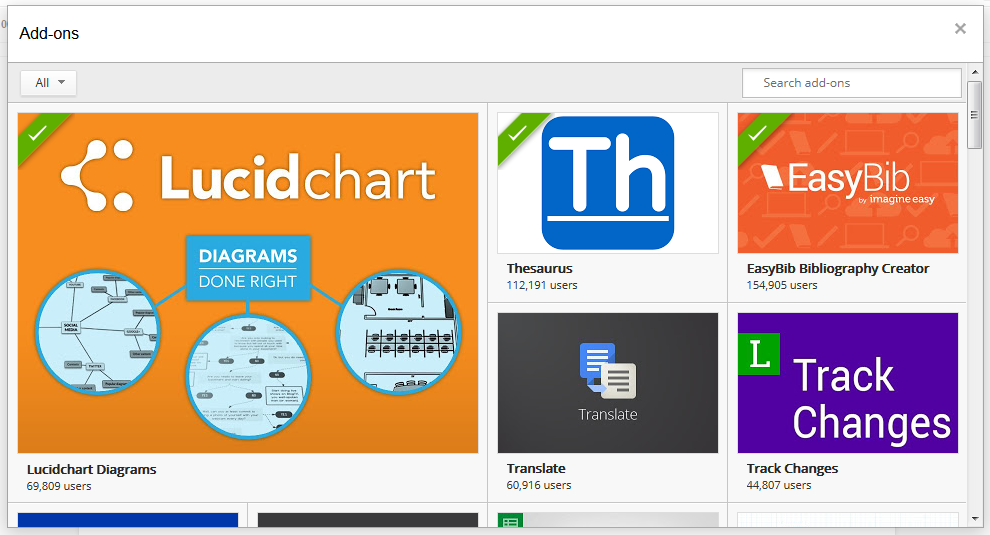Open the Track Changes add-on image
The image size is (990, 535).
(848, 383)
